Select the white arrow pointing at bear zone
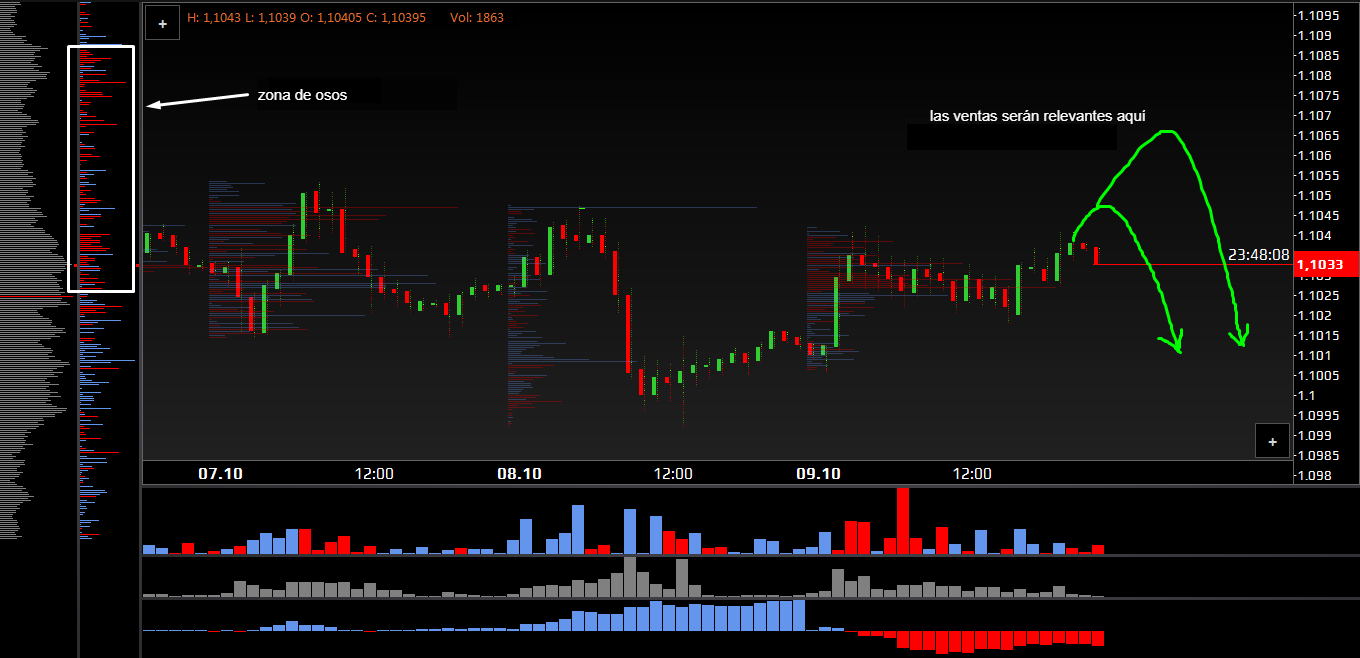The height and width of the screenshot is (658, 1360). 198,100
